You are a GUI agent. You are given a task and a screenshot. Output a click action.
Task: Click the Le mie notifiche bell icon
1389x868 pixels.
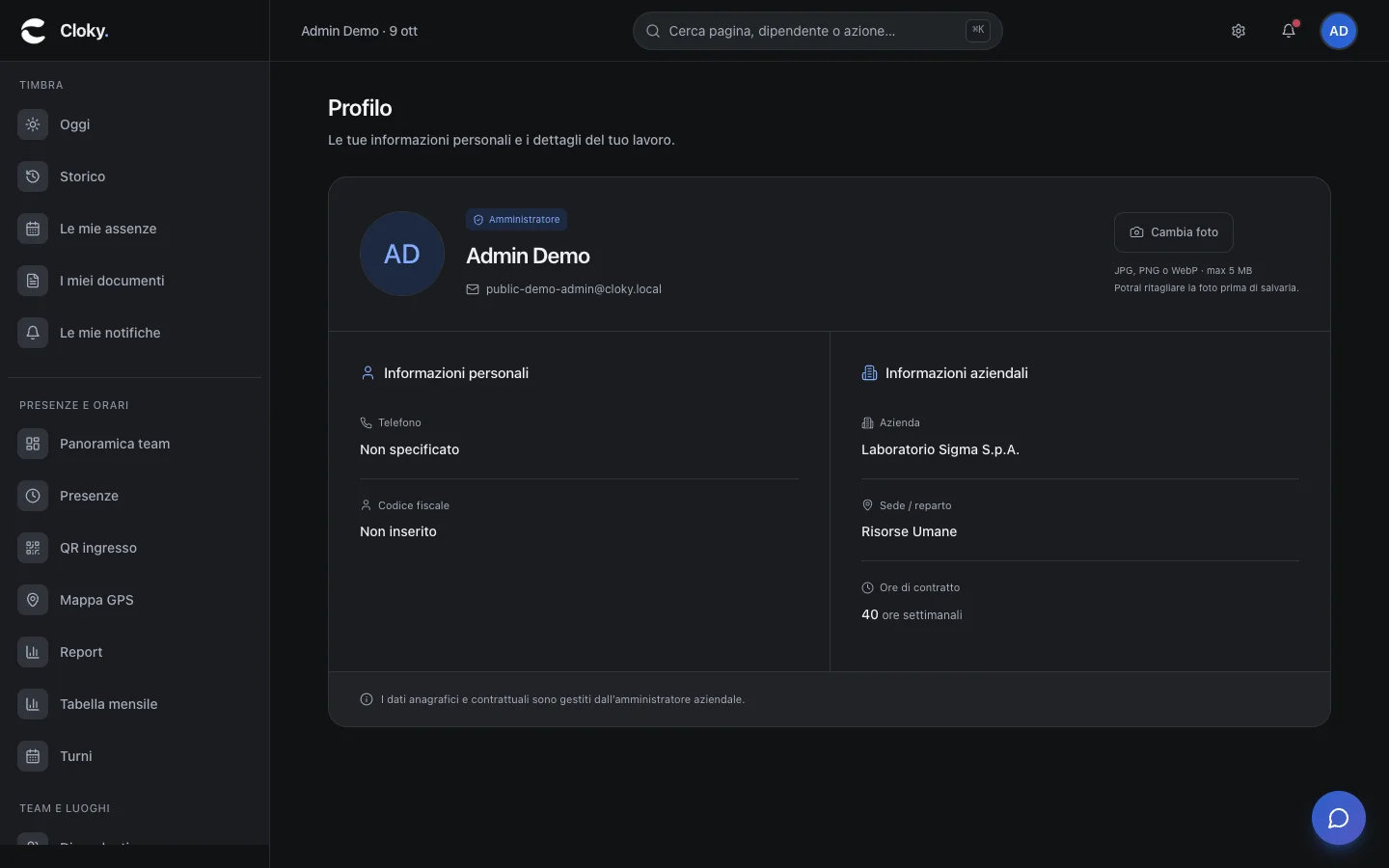click(x=33, y=333)
